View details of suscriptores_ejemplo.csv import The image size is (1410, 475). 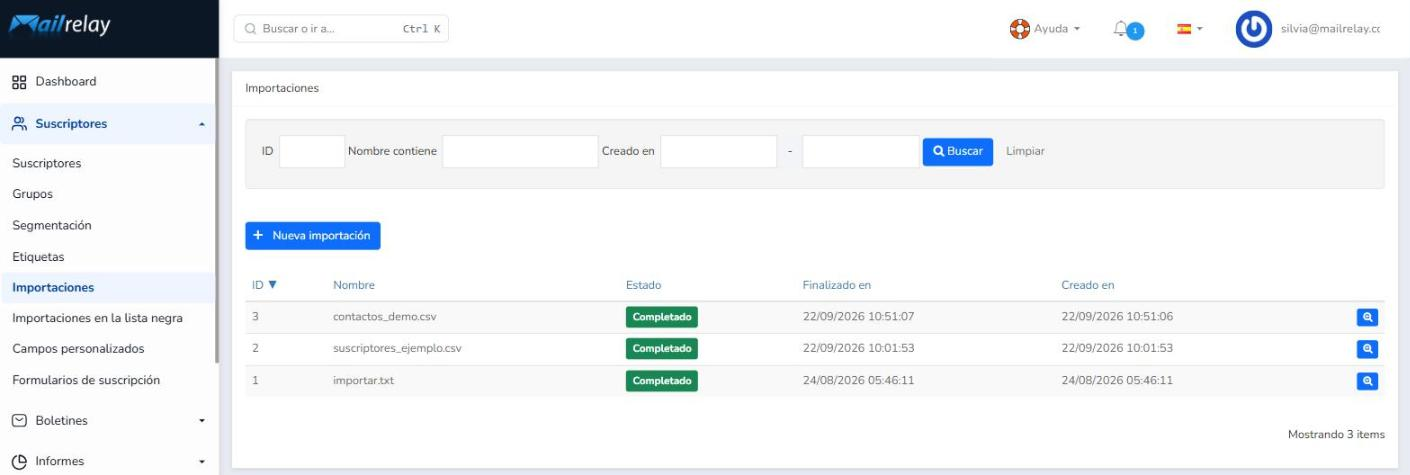click(1367, 349)
